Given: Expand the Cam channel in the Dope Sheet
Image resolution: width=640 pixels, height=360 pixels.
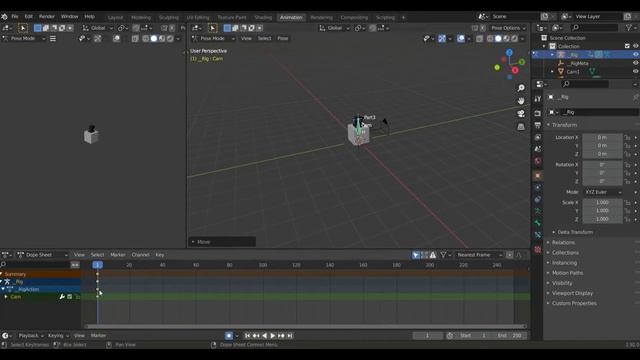Looking at the screenshot, I should (x=6, y=297).
